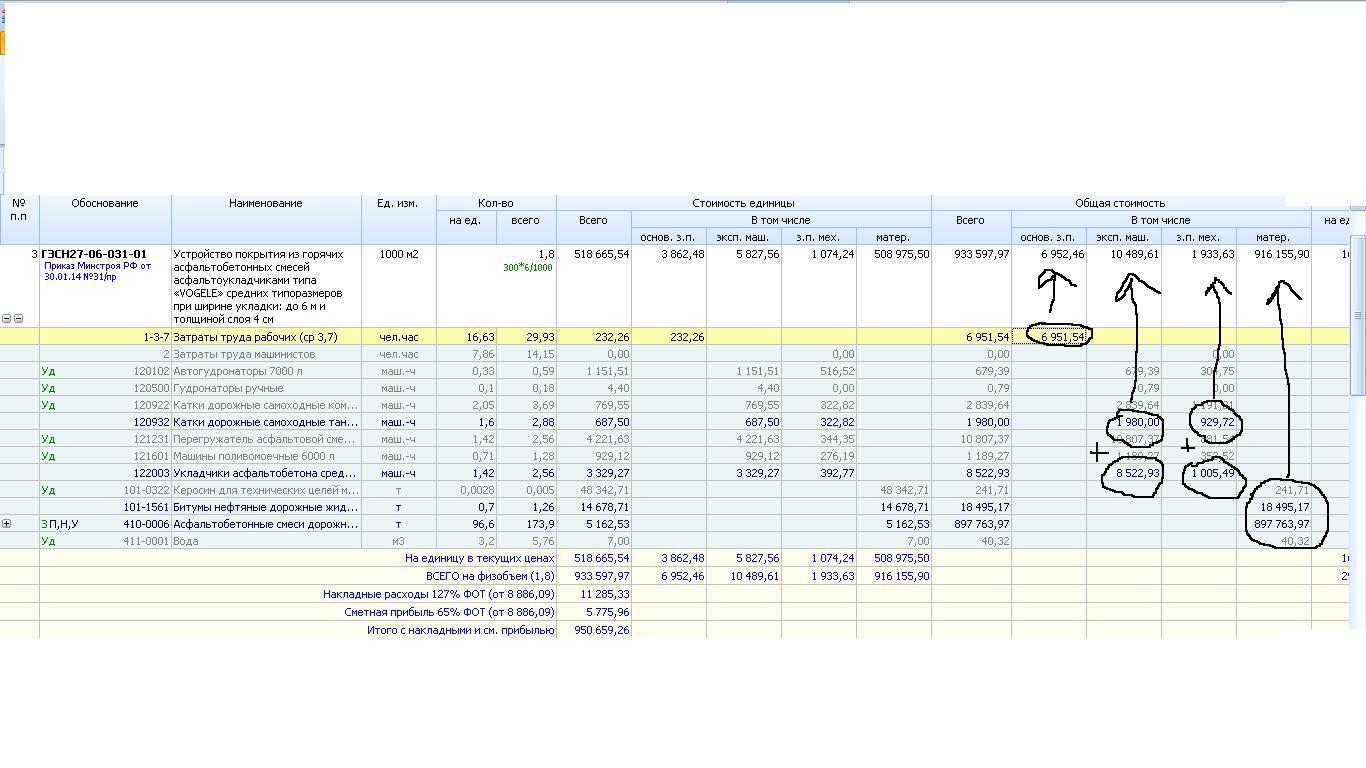Click resource code 122003
1366x768 pixels.
(x=152, y=473)
